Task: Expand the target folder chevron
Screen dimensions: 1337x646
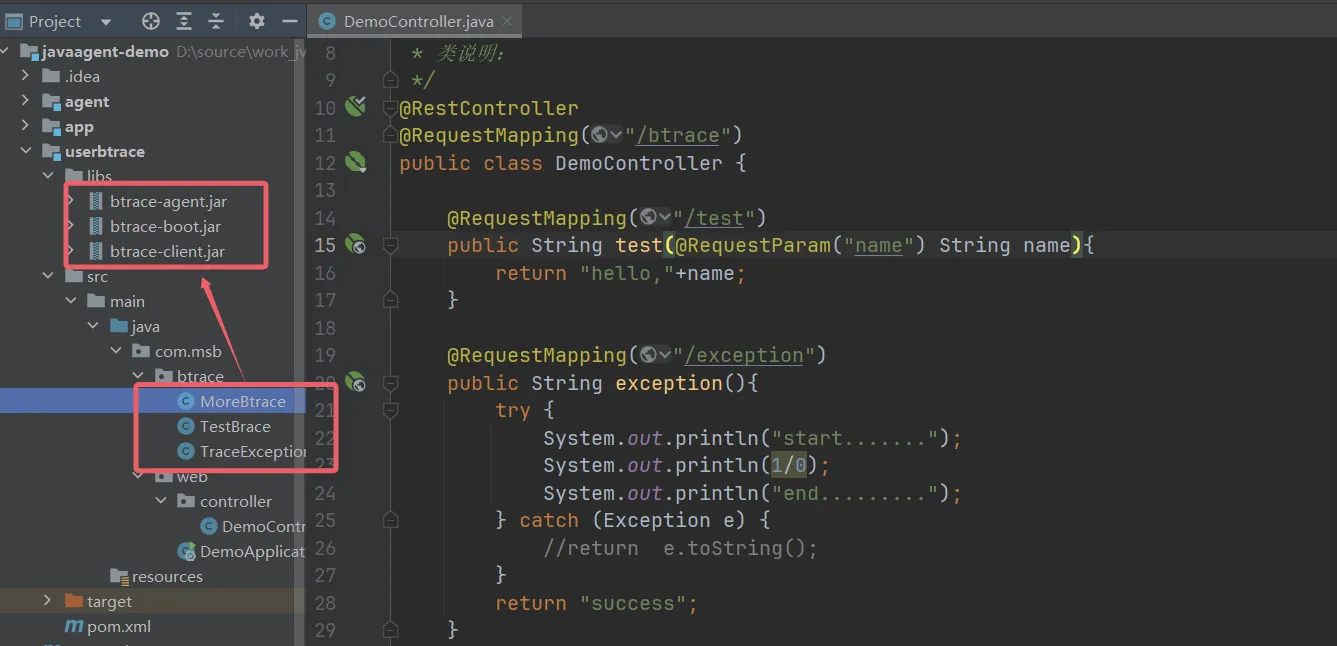Action: 48,601
